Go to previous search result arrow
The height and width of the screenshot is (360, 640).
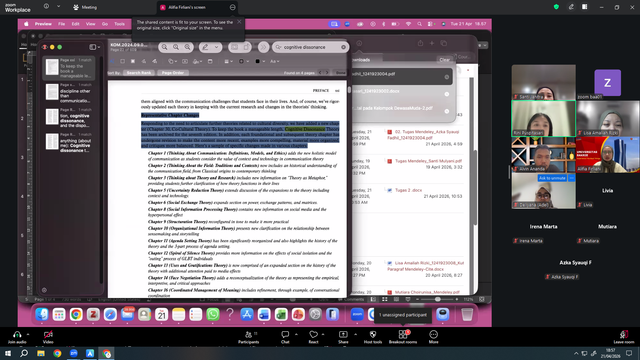320,73
